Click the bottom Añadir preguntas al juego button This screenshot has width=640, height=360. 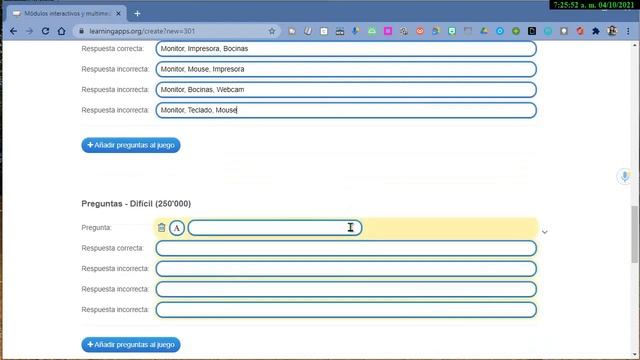click(131, 344)
